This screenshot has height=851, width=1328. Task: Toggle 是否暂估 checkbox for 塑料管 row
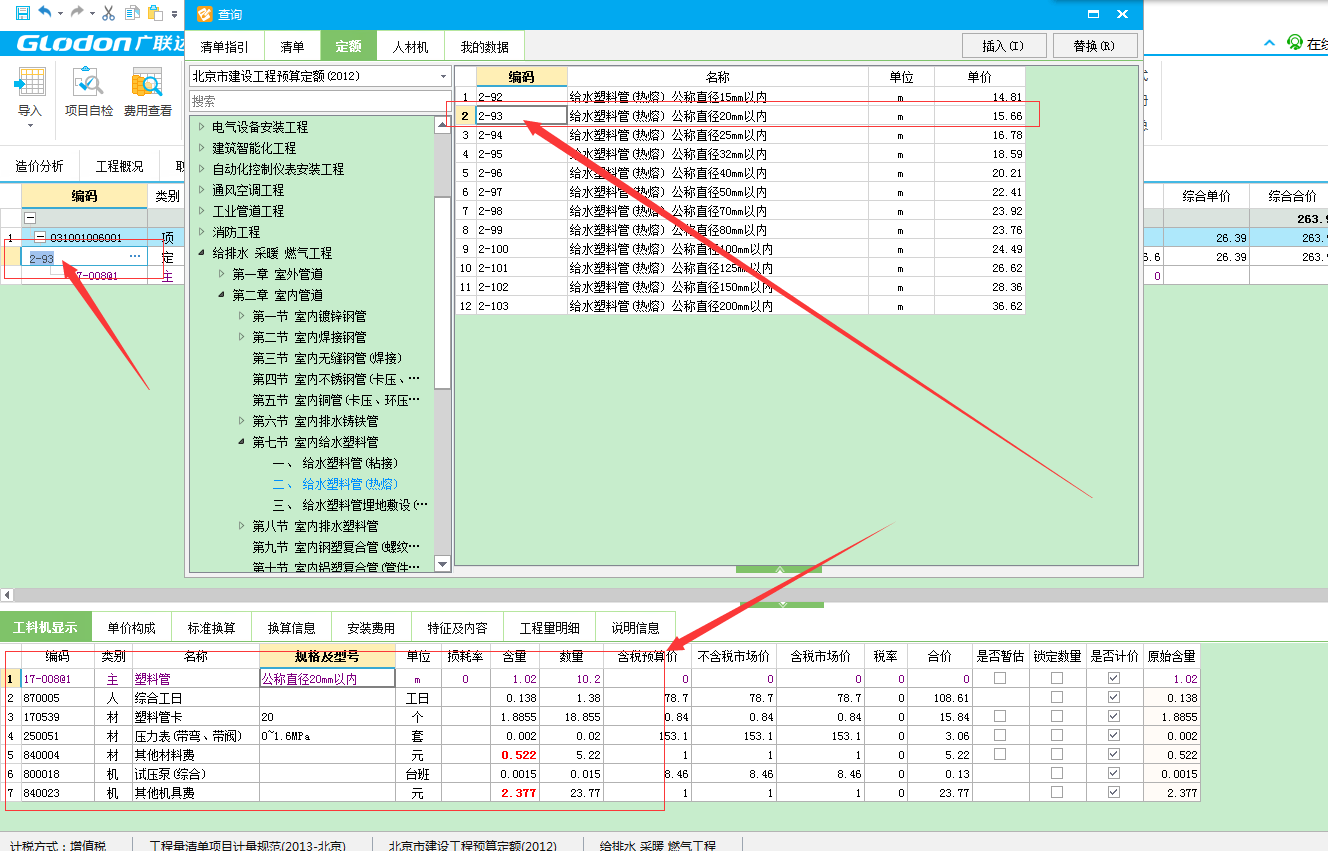click(x=1000, y=679)
